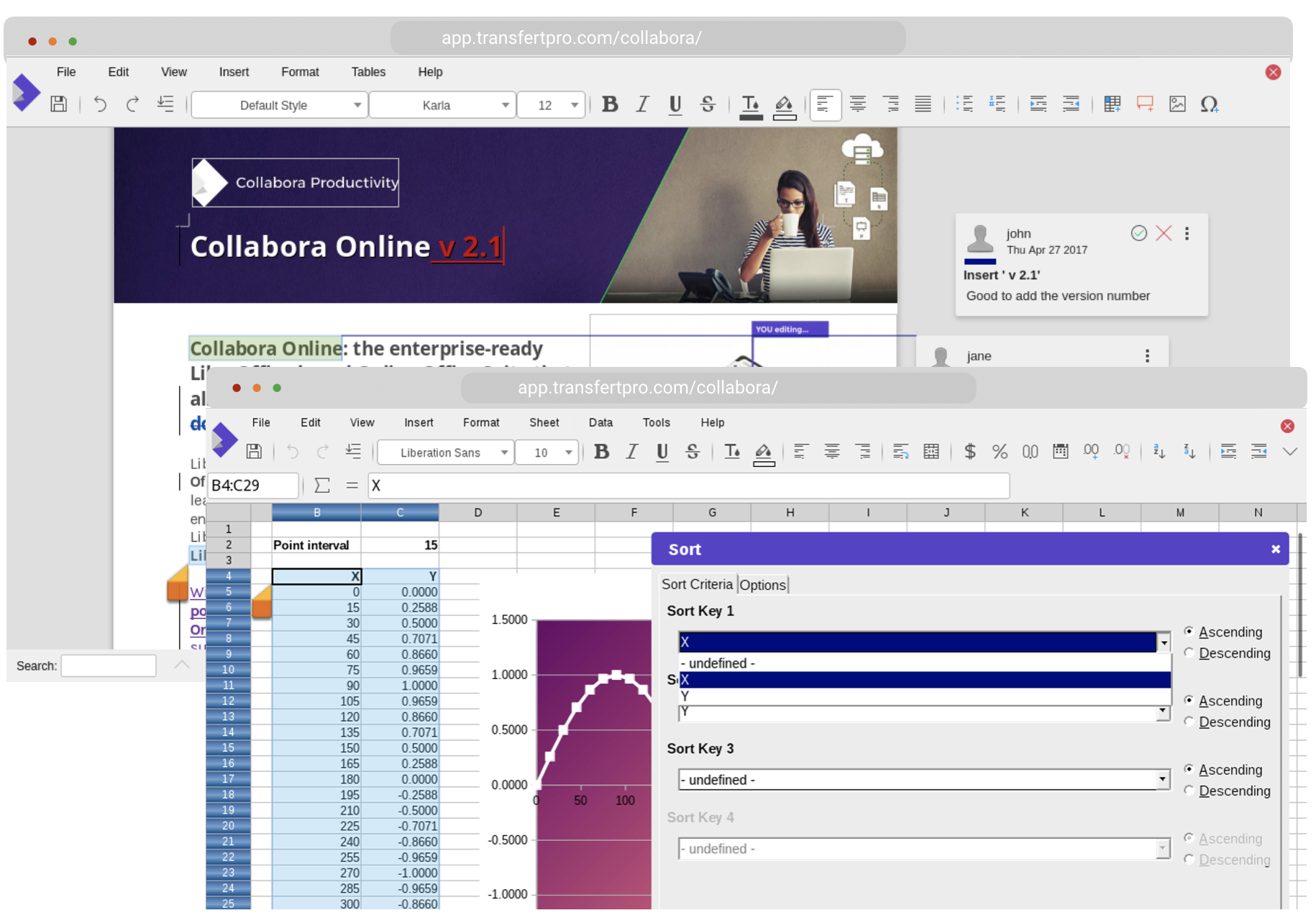This screenshot has height=918, width=1316.
Task: Toggle italic in Writer toolbar
Action: [642, 104]
